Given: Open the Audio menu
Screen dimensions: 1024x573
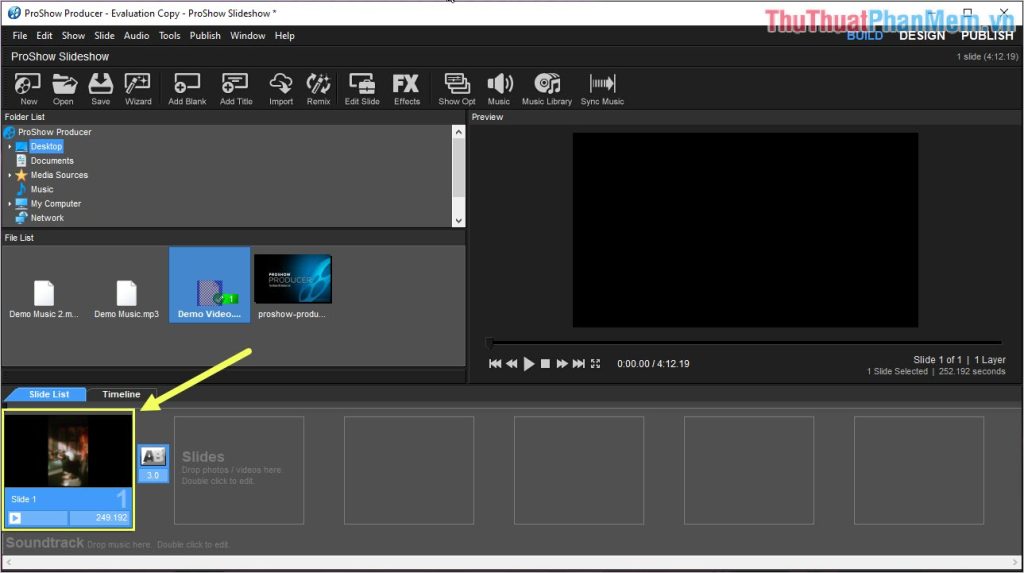Looking at the screenshot, I should (136, 36).
